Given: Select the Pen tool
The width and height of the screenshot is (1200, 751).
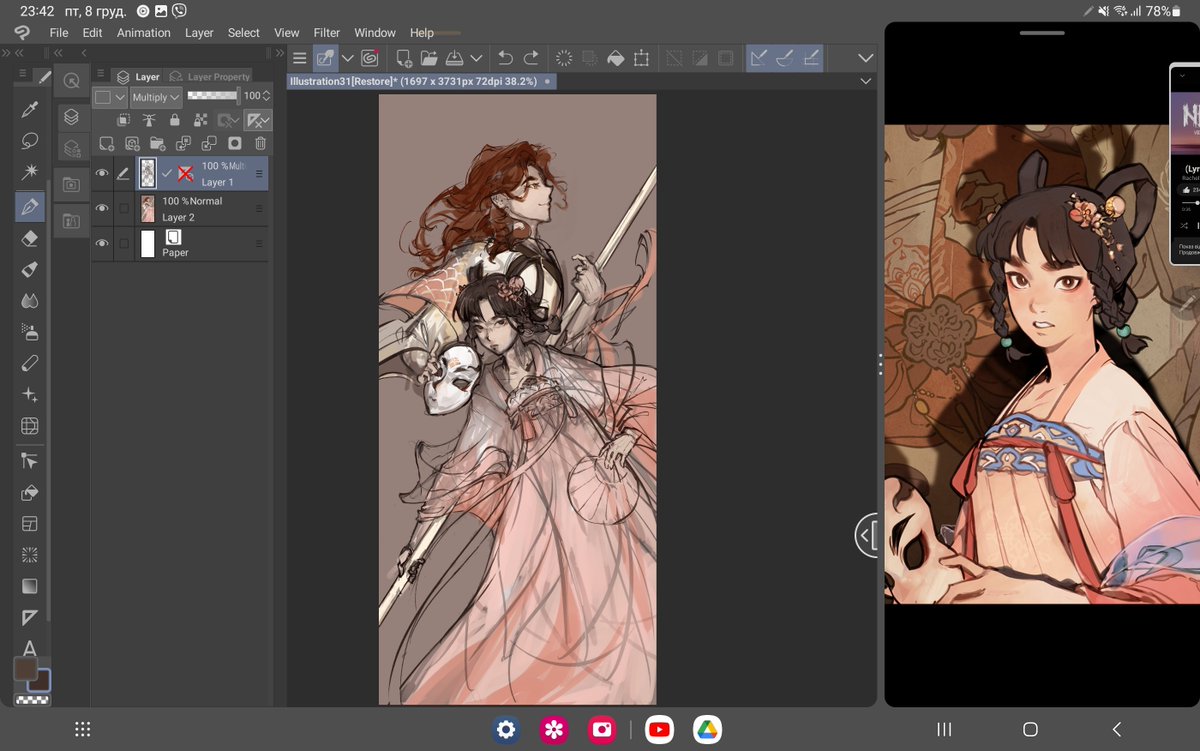Looking at the screenshot, I should (30, 207).
